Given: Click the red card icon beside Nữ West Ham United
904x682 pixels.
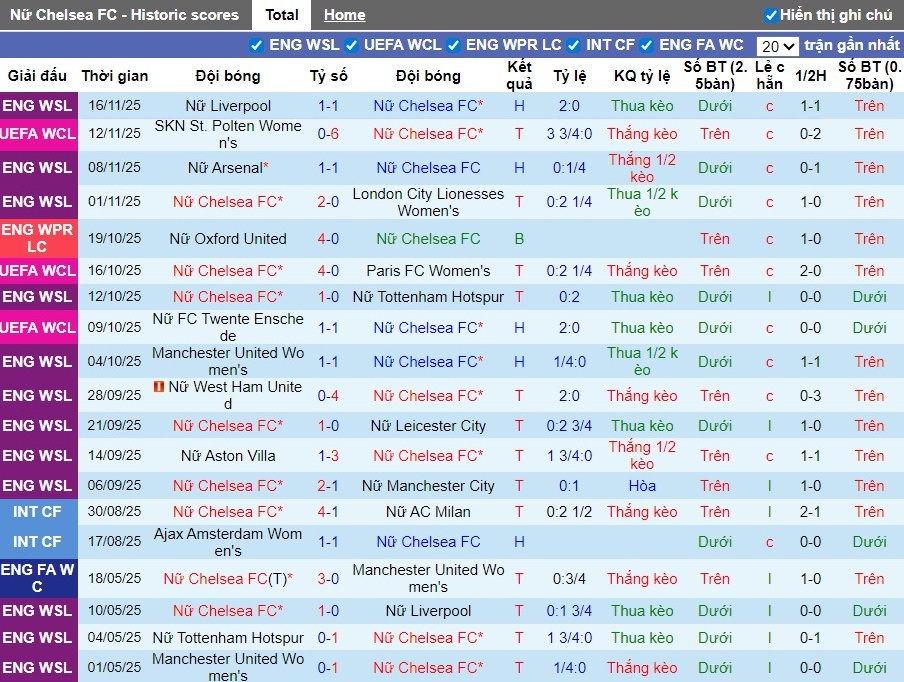Looking at the screenshot, I should tap(159, 387).
